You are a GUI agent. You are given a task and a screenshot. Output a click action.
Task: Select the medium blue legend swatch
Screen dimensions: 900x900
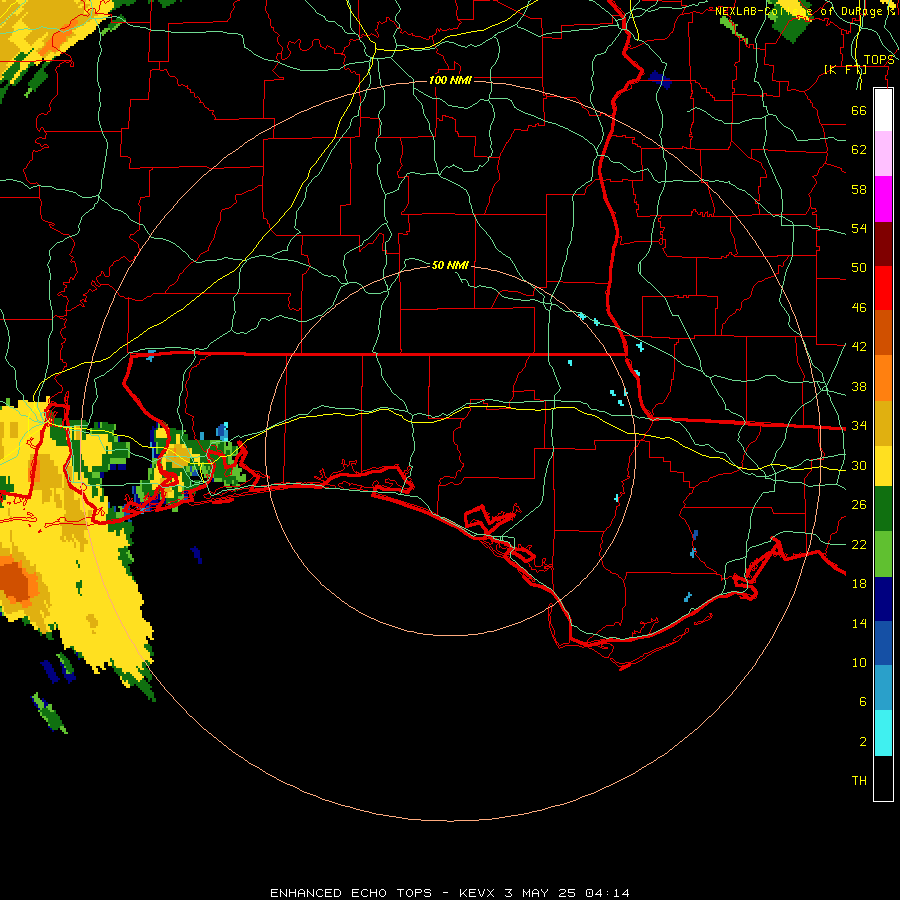click(x=883, y=643)
